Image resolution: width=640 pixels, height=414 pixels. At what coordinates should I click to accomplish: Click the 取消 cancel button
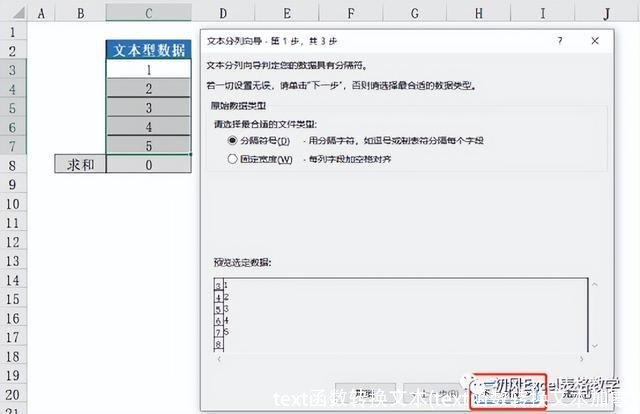click(365, 394)
